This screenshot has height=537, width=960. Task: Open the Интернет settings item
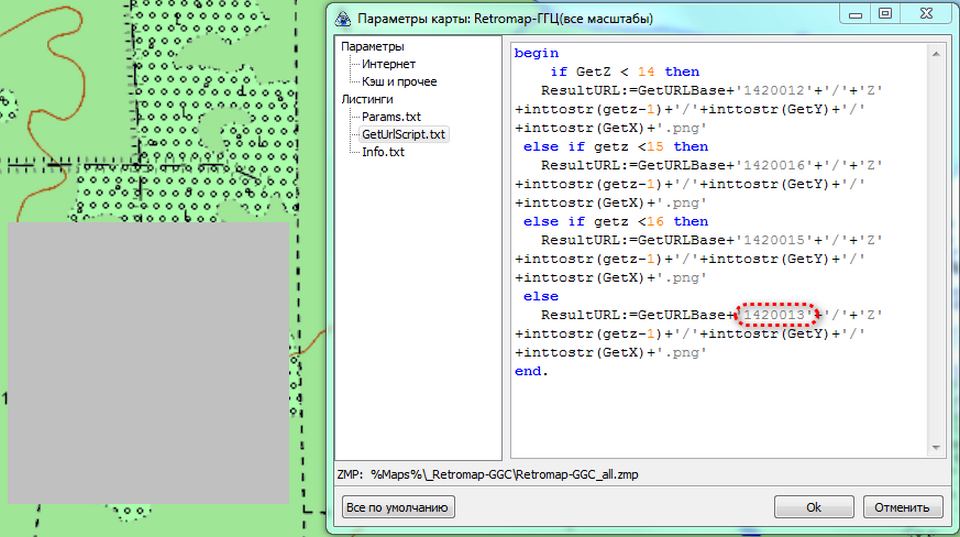[388, 64]
